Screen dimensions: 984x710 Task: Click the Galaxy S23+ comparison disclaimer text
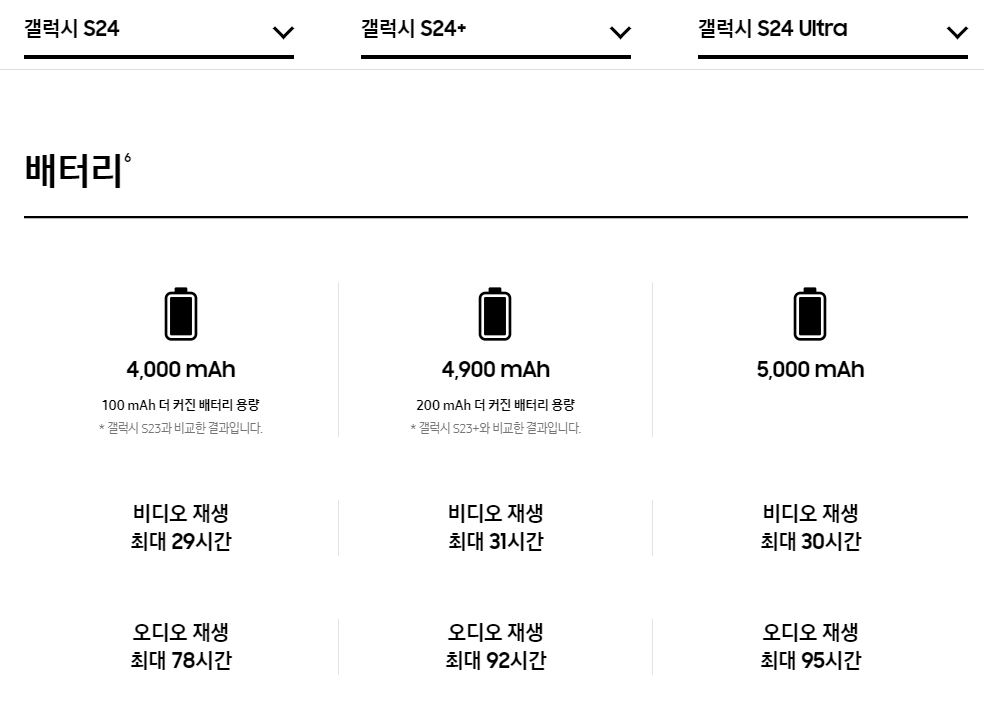pos(495,428)
